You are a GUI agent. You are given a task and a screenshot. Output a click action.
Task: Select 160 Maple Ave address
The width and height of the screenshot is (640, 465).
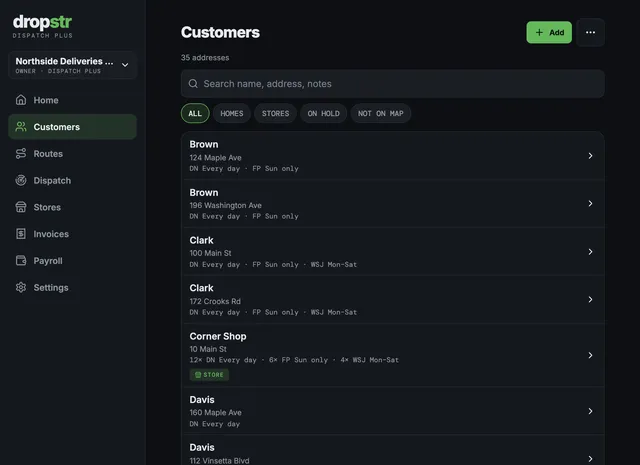click(x=216, y=413)
